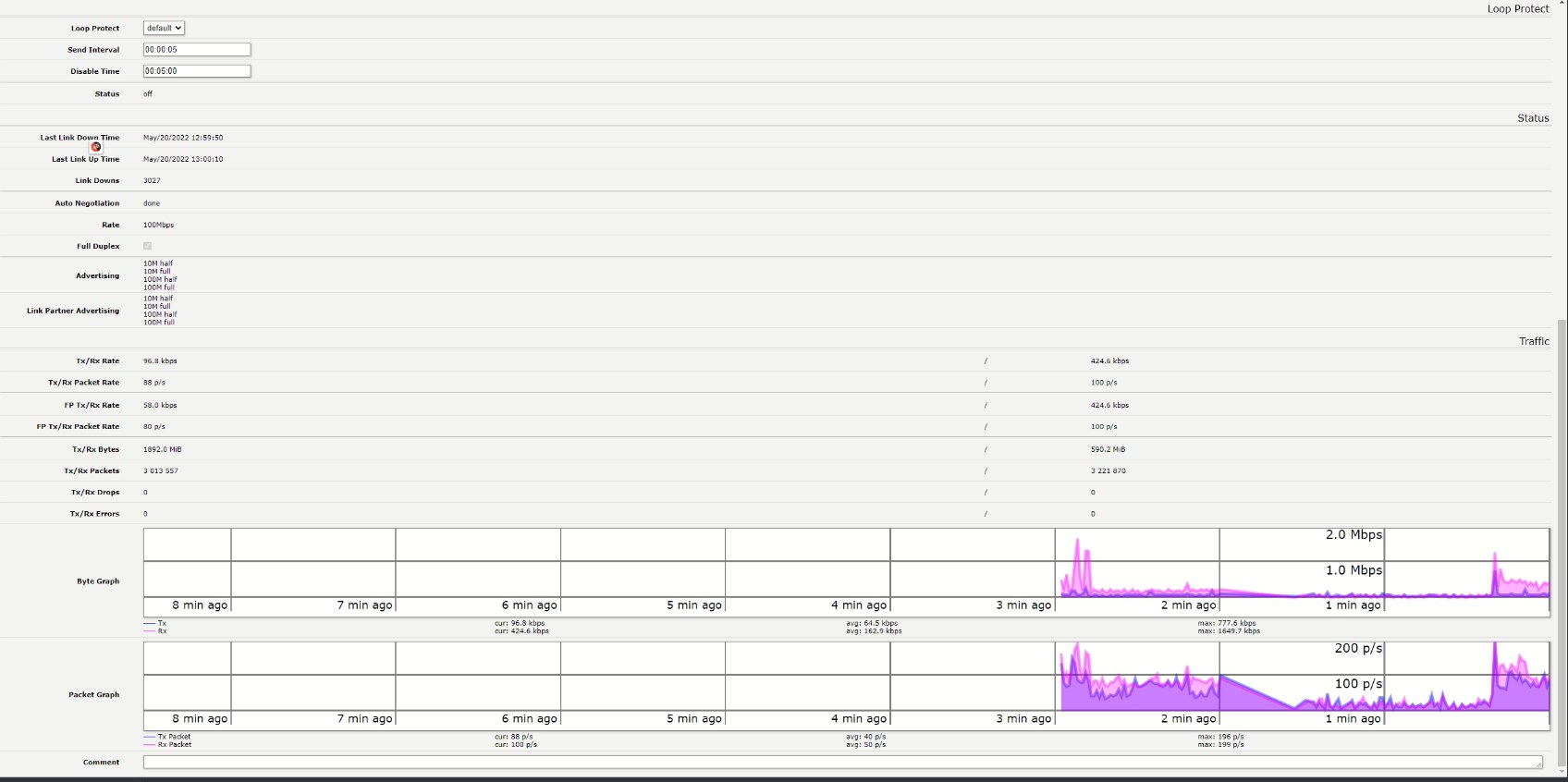Image resolution: width=1568 pixels, height=782 pixels.
Task: Select Last Link Down Time value May/20/2022 12:59:50
Action: [183, 138]
